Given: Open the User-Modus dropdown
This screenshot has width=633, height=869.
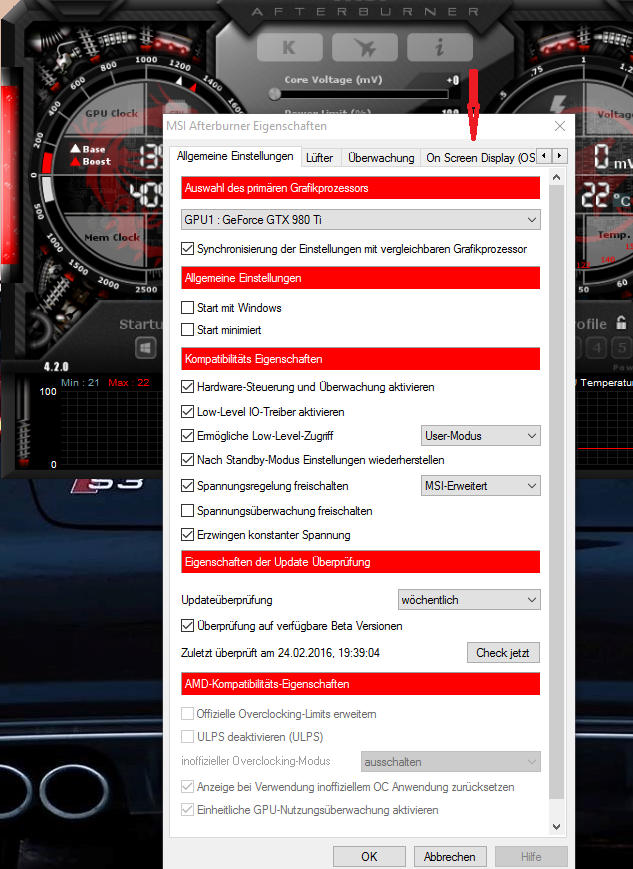Looking at the screenshot, I should (481, 436).
